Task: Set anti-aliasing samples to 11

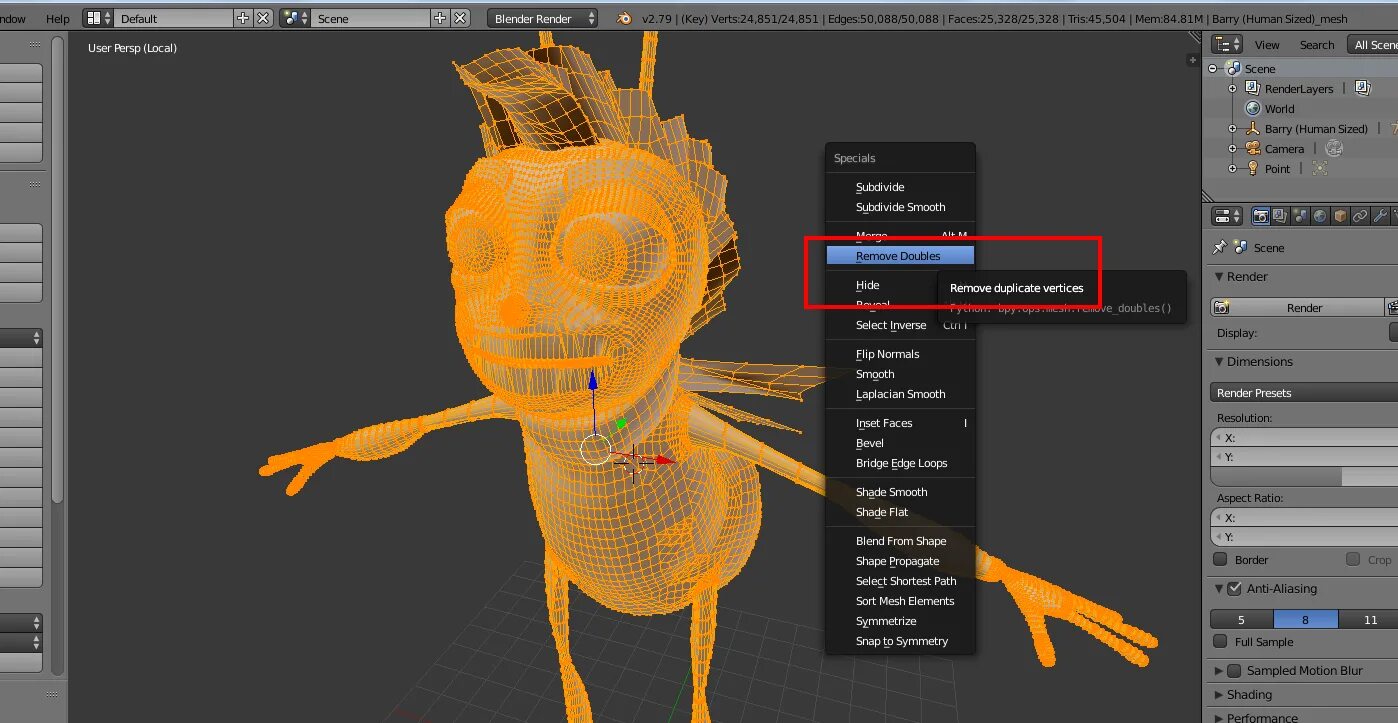Action: click(1369, 619)
